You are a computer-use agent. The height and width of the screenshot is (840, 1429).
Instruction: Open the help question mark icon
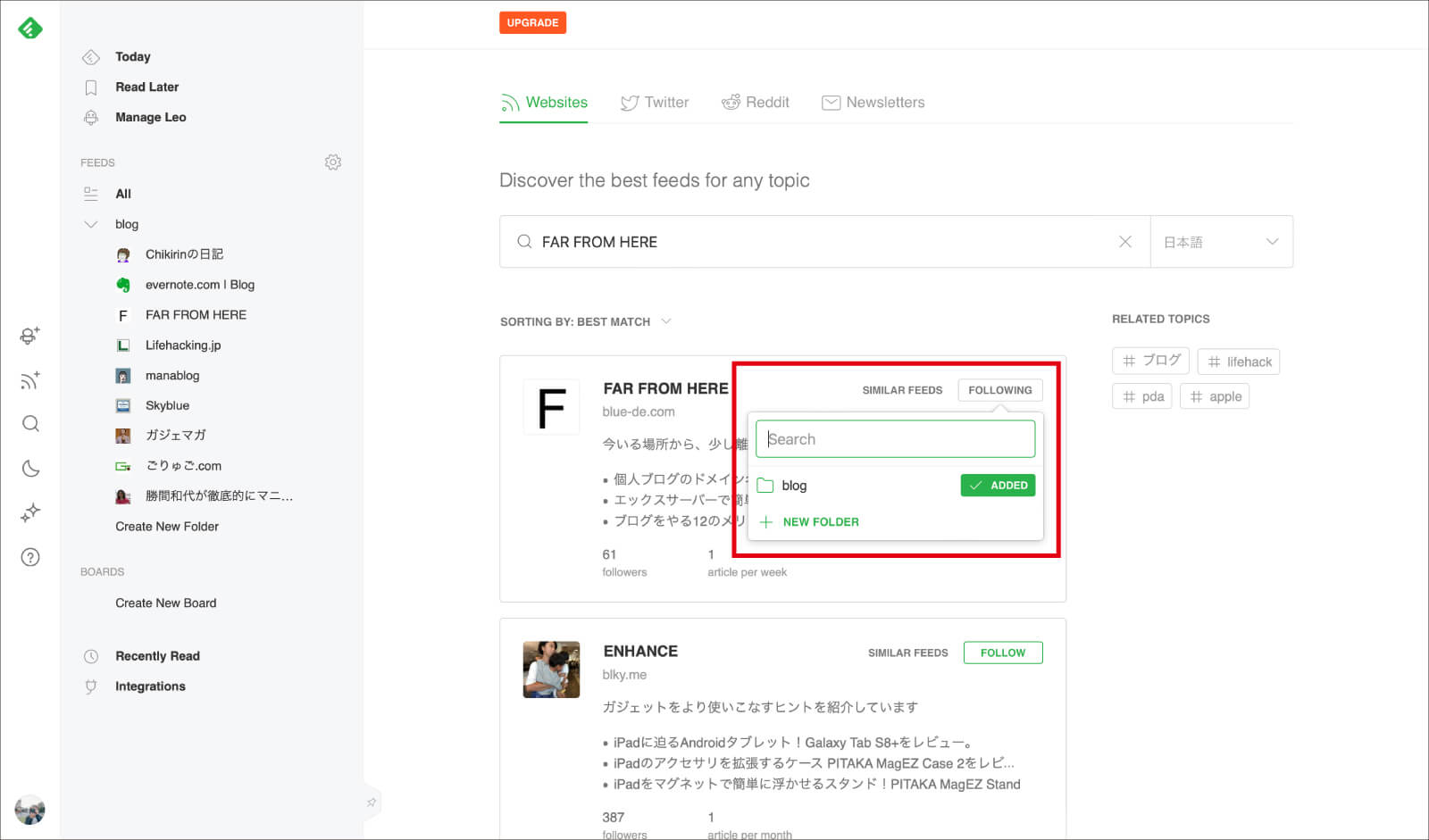[30, 557]
